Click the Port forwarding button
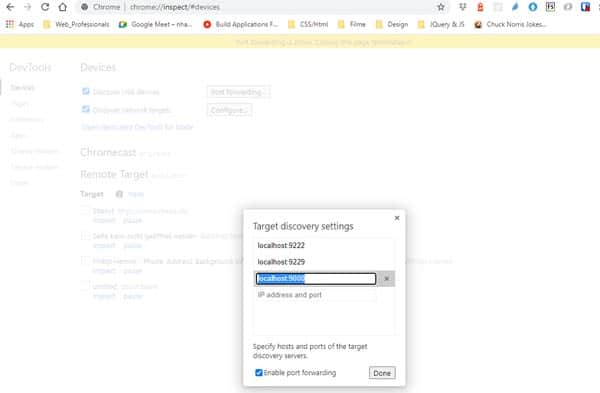The height and width of the screenshot is (393, 600). 239,92
